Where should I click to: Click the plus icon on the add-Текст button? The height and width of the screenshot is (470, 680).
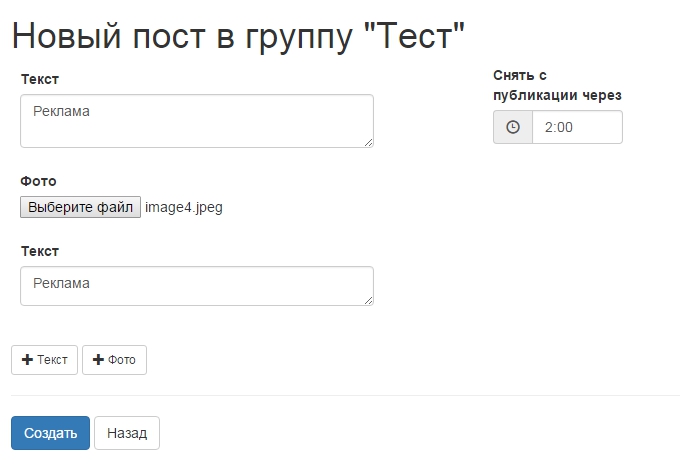[x=27, y=360]
